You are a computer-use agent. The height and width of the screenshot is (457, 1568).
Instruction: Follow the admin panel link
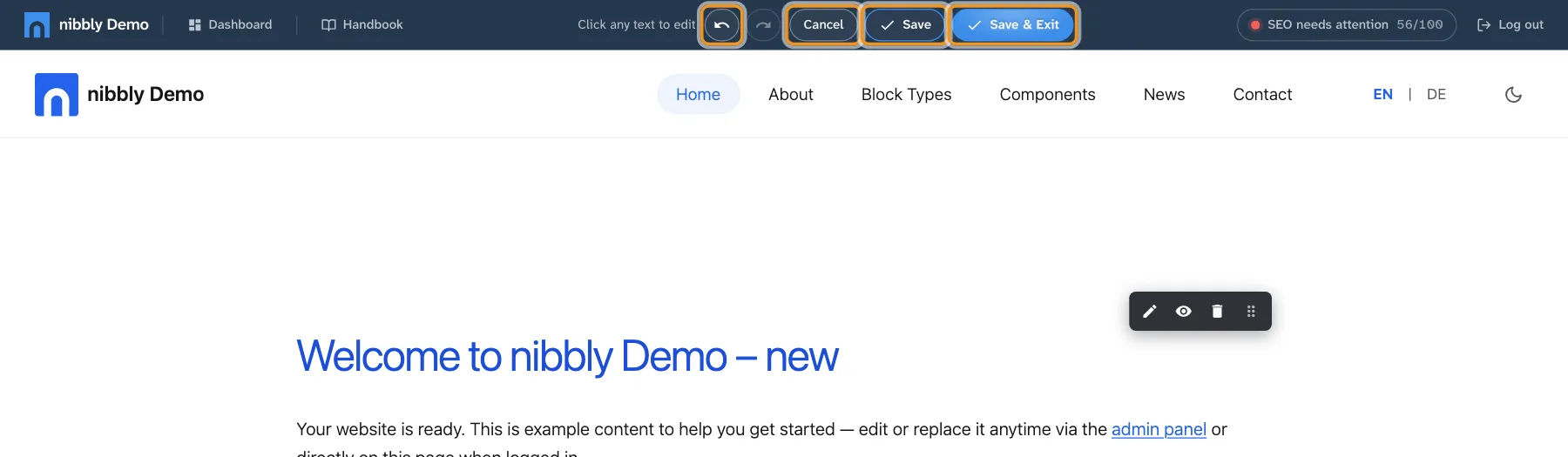[x=1159, y=429]
